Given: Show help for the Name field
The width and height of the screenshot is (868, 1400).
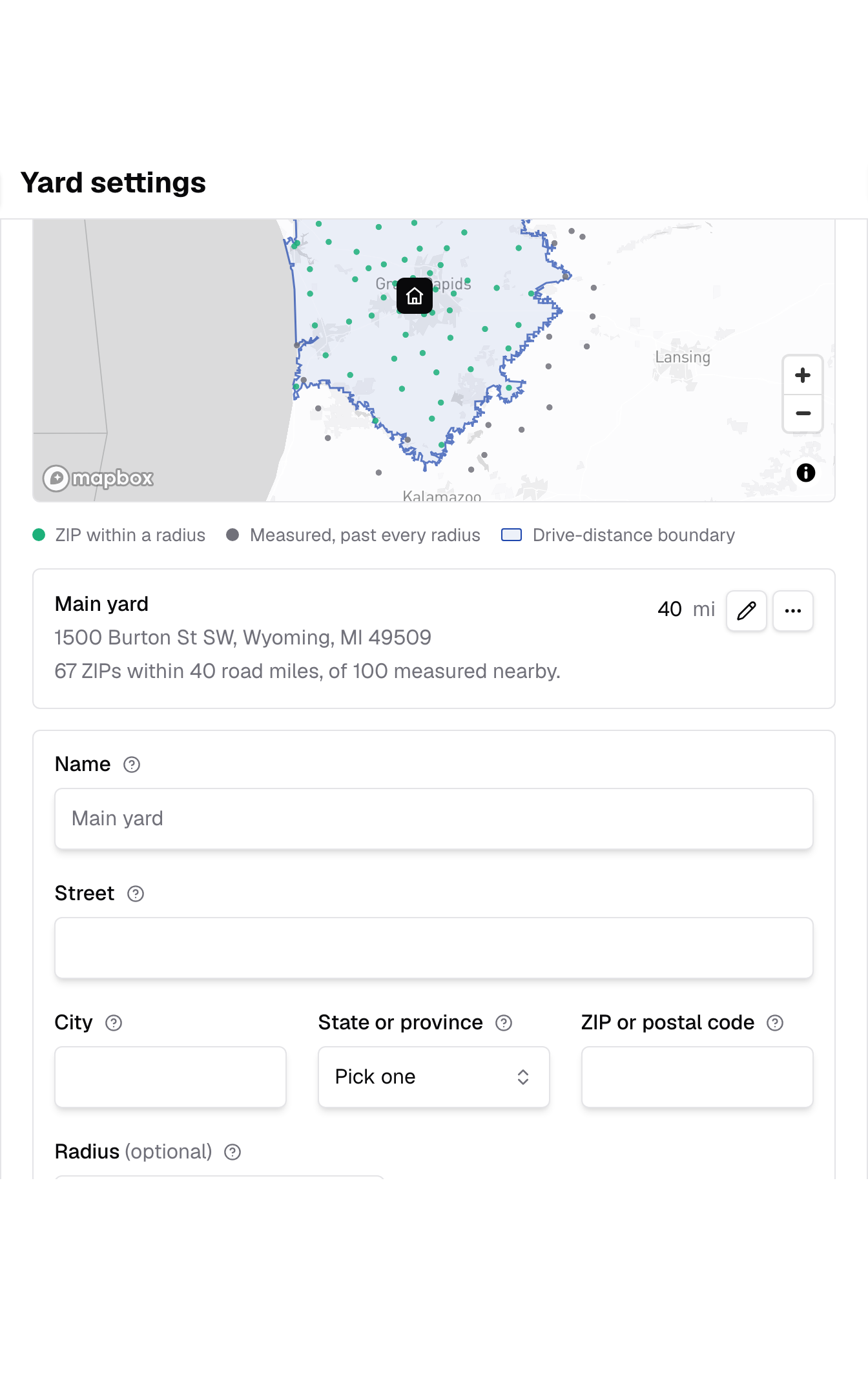Looking at the screenshot, I should coord(132,765).
